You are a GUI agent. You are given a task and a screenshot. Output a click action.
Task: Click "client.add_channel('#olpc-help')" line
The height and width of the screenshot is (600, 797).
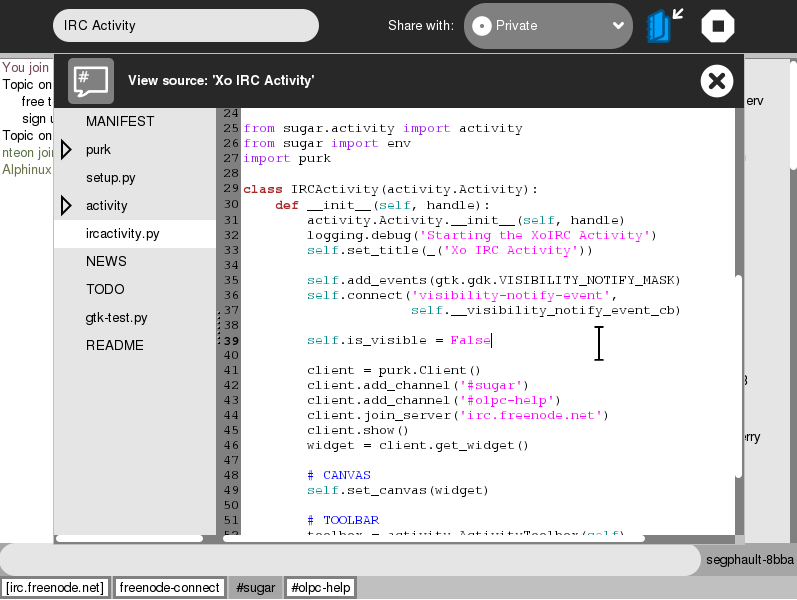click(434, 400)
